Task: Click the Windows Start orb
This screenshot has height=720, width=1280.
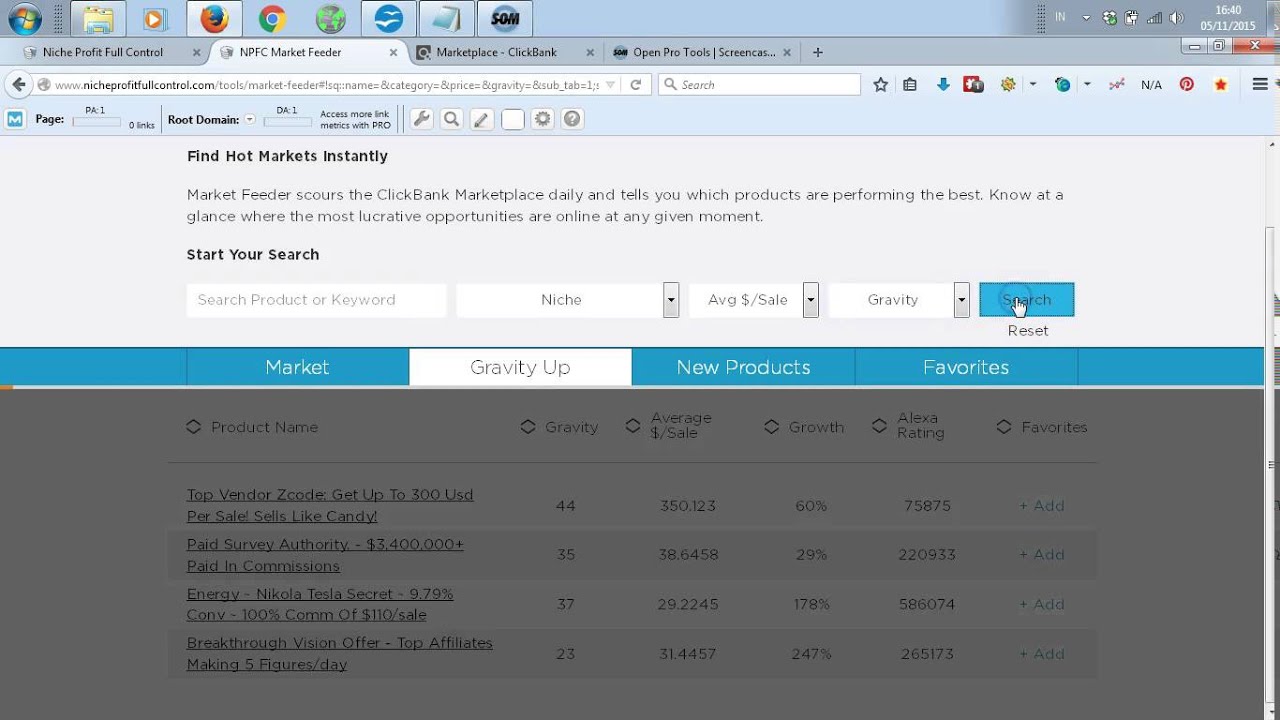Action: pos(25,19)
